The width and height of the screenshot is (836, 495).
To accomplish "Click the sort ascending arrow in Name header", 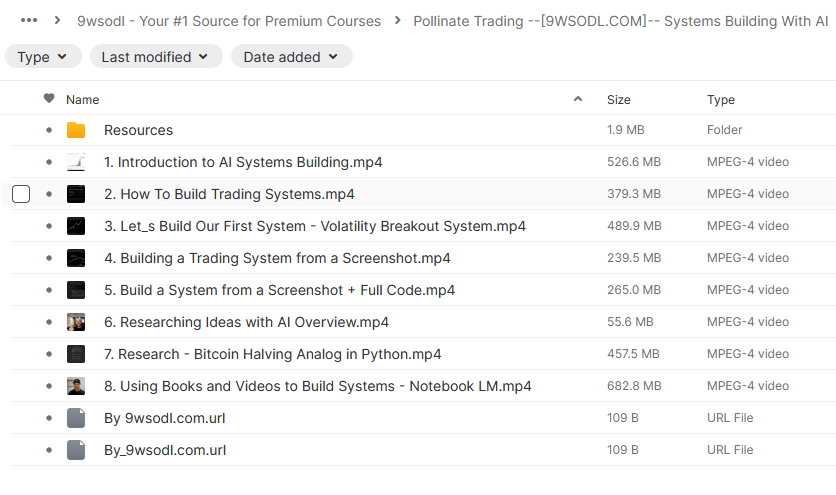I will click(x=578, y=99).
